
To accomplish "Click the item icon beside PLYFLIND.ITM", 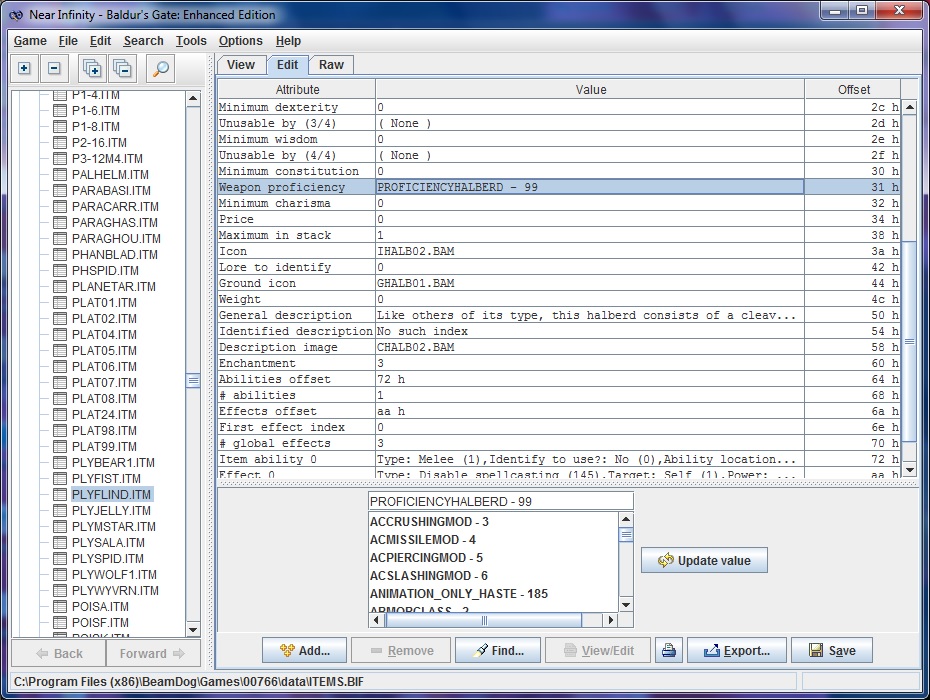I will point(59,494).
